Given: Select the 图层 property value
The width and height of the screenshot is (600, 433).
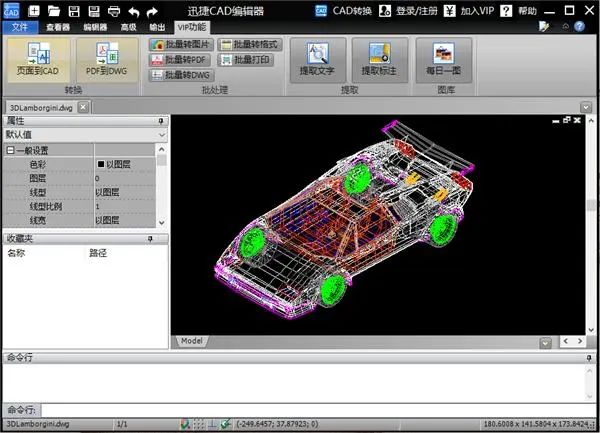Looking at the screenshot, I should (125, 178).
